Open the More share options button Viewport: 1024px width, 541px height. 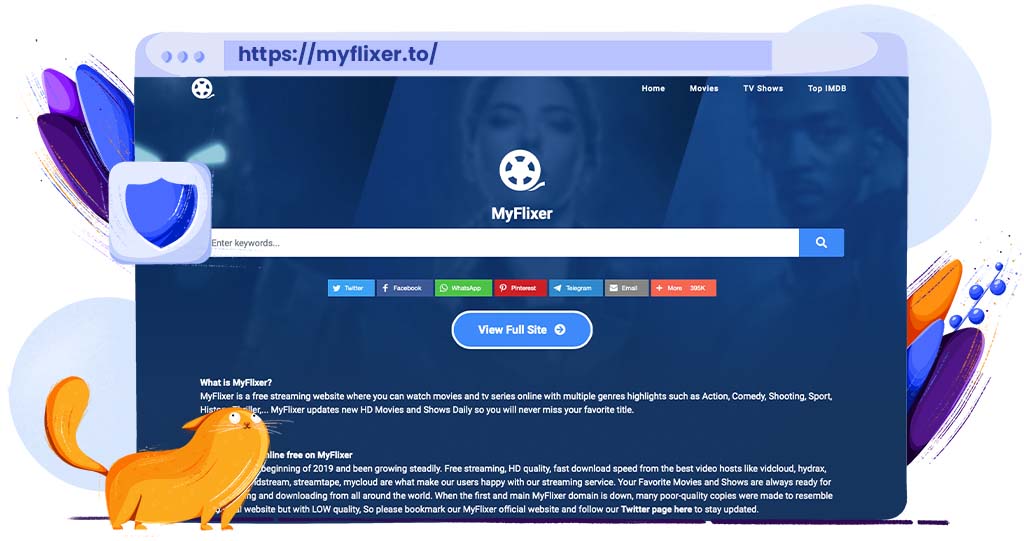click(x=683, y=287)
